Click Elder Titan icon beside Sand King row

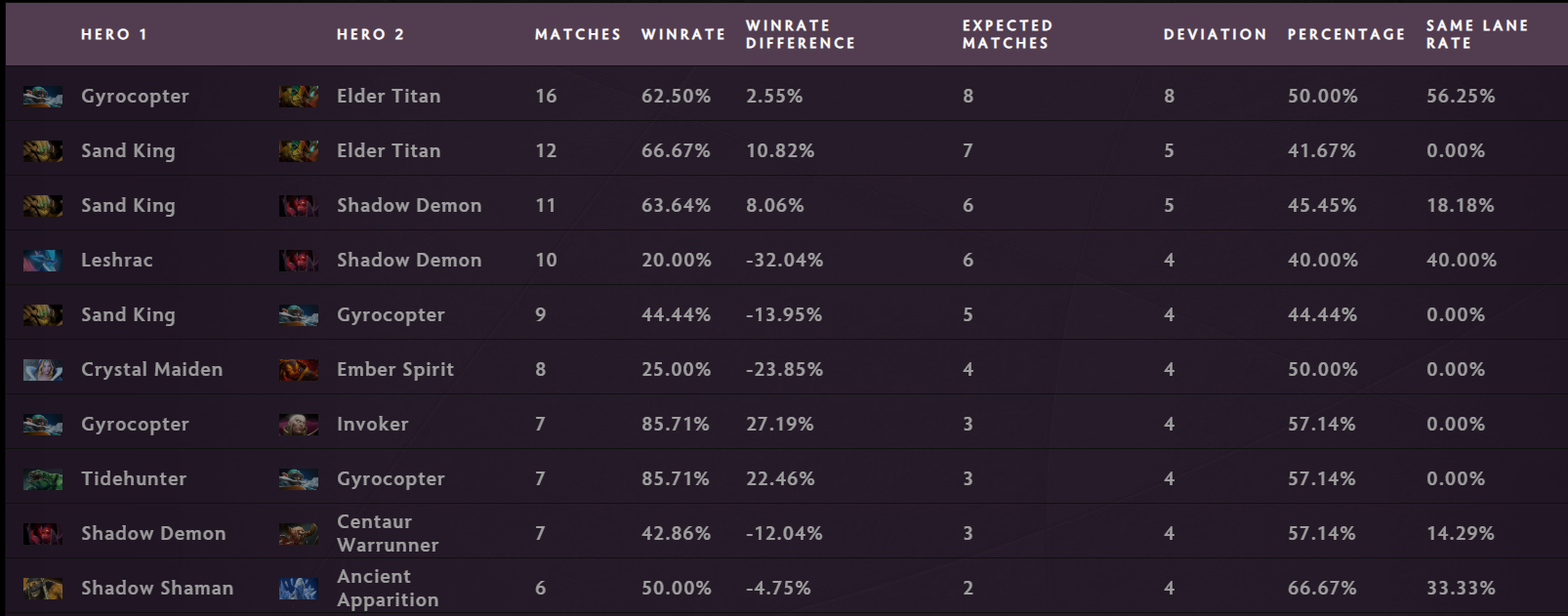[299, 150]
